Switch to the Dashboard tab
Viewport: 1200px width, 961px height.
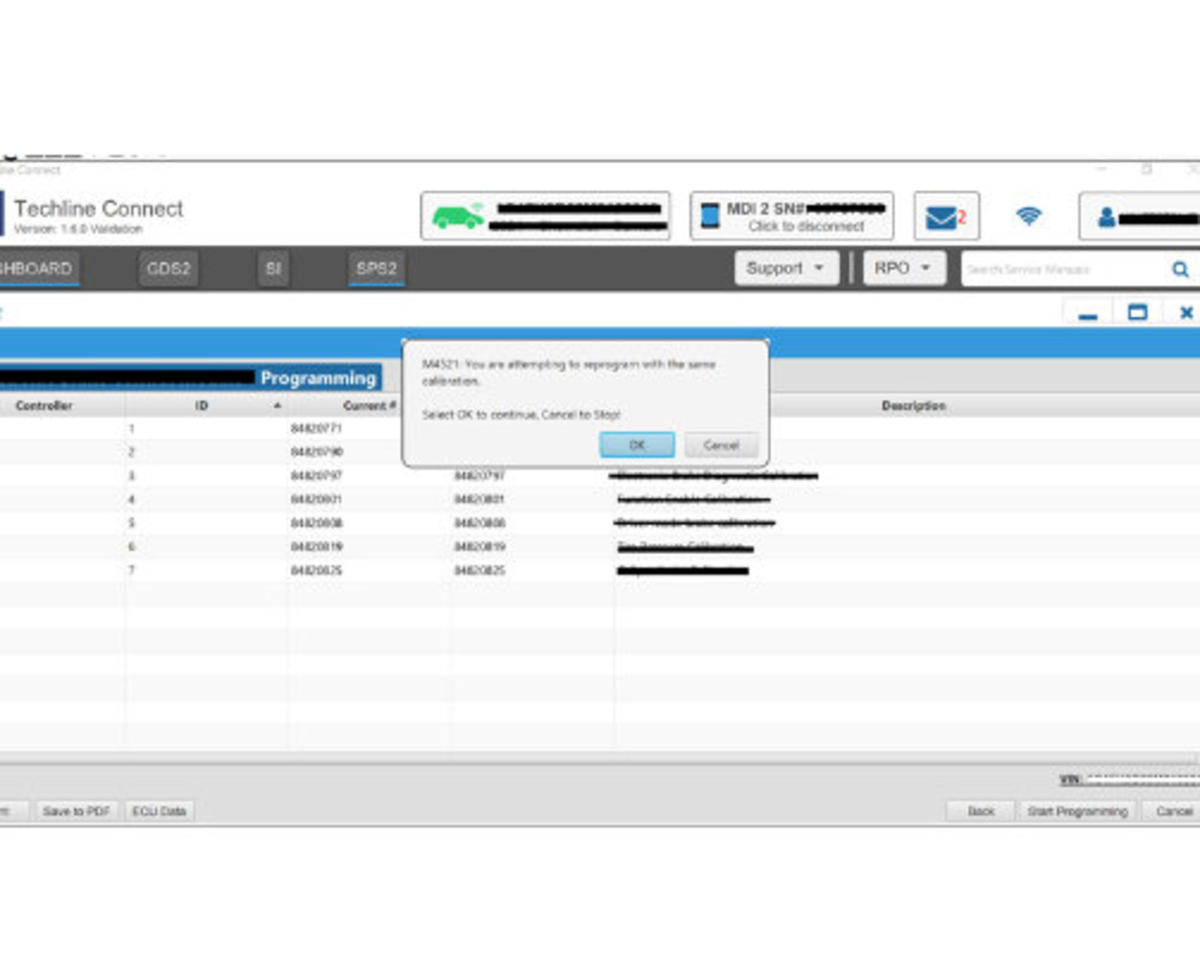pos(37,269)
